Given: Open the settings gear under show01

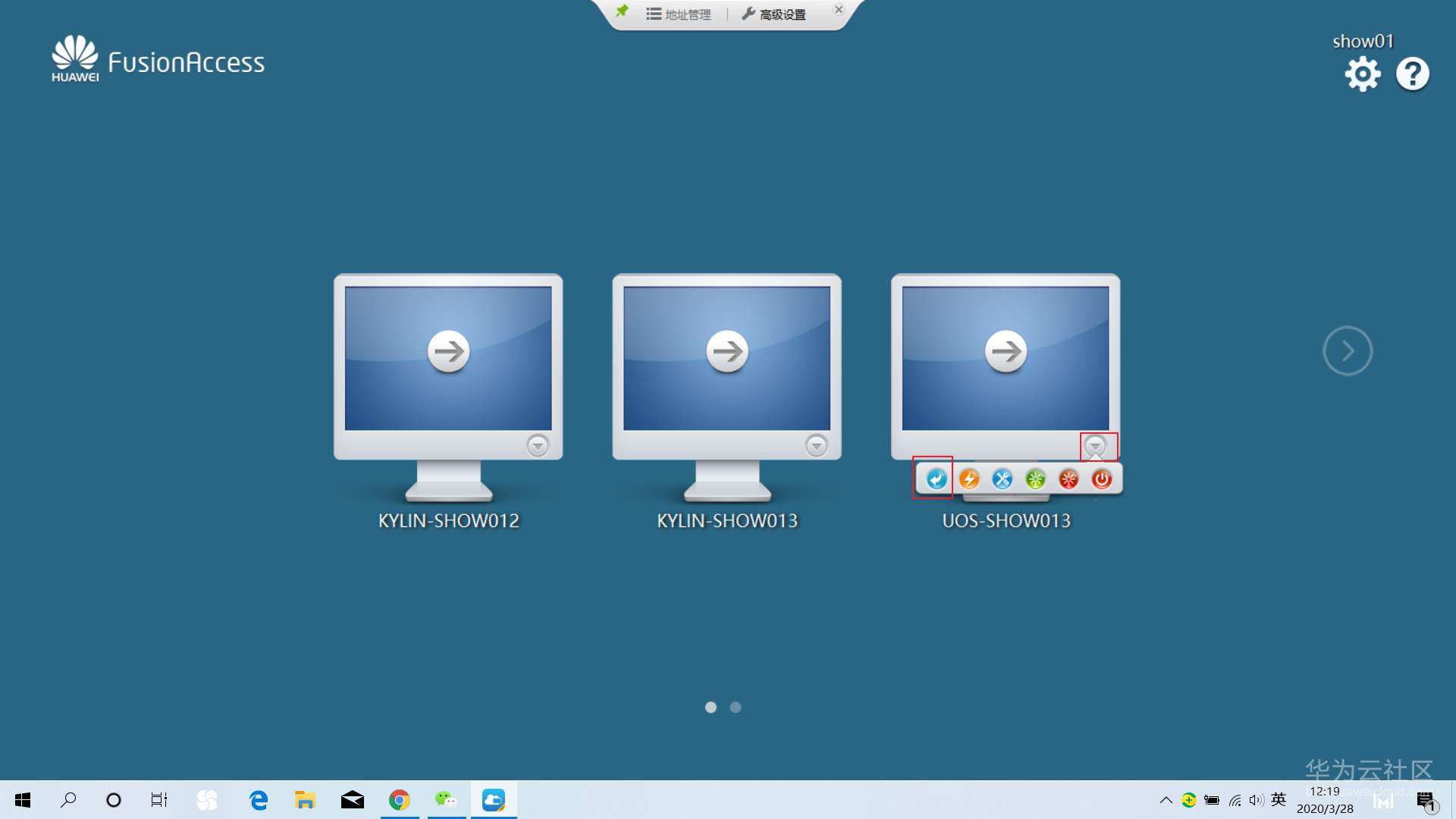Looking at the screenshot, I should (1363, 74).
